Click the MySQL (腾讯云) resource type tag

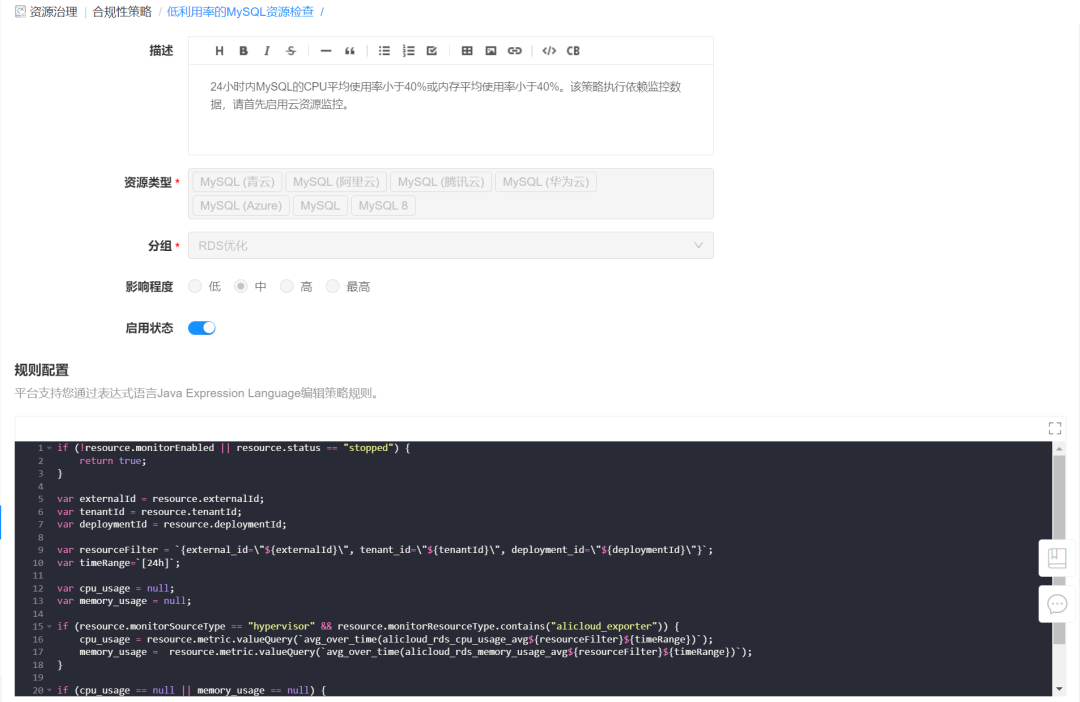click(441, 182)
